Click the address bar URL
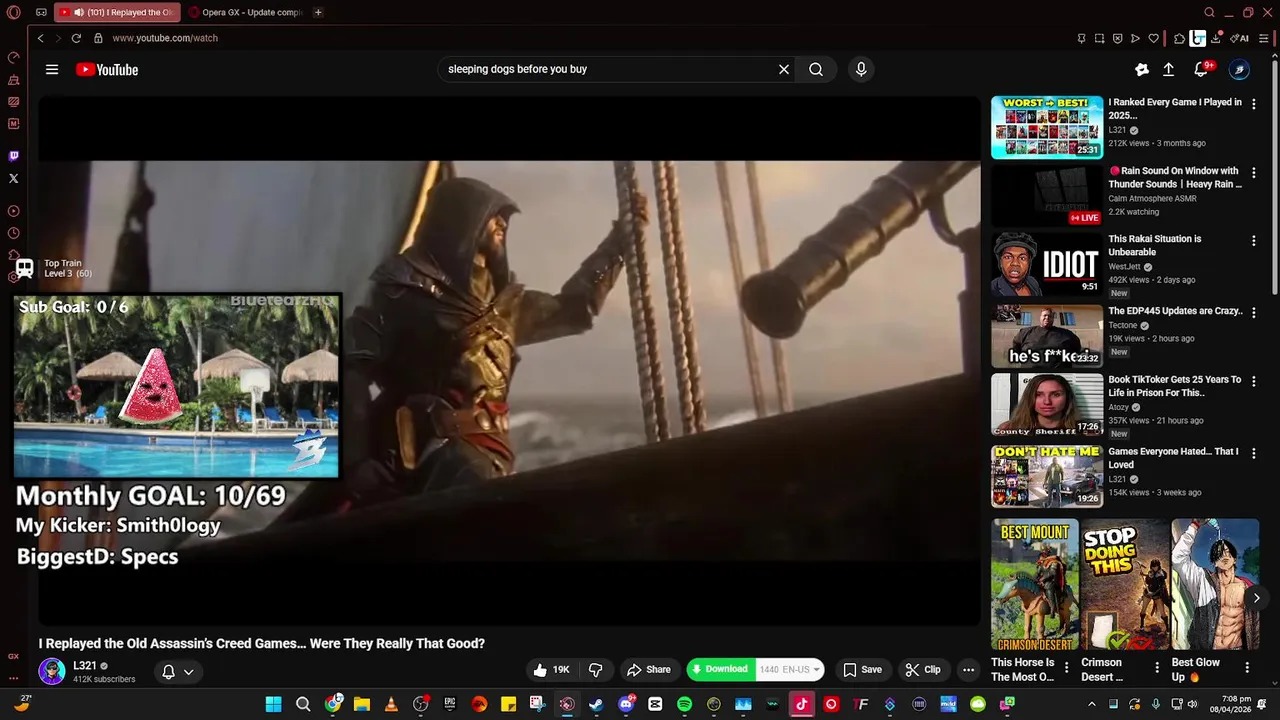 tap(165, 38)
